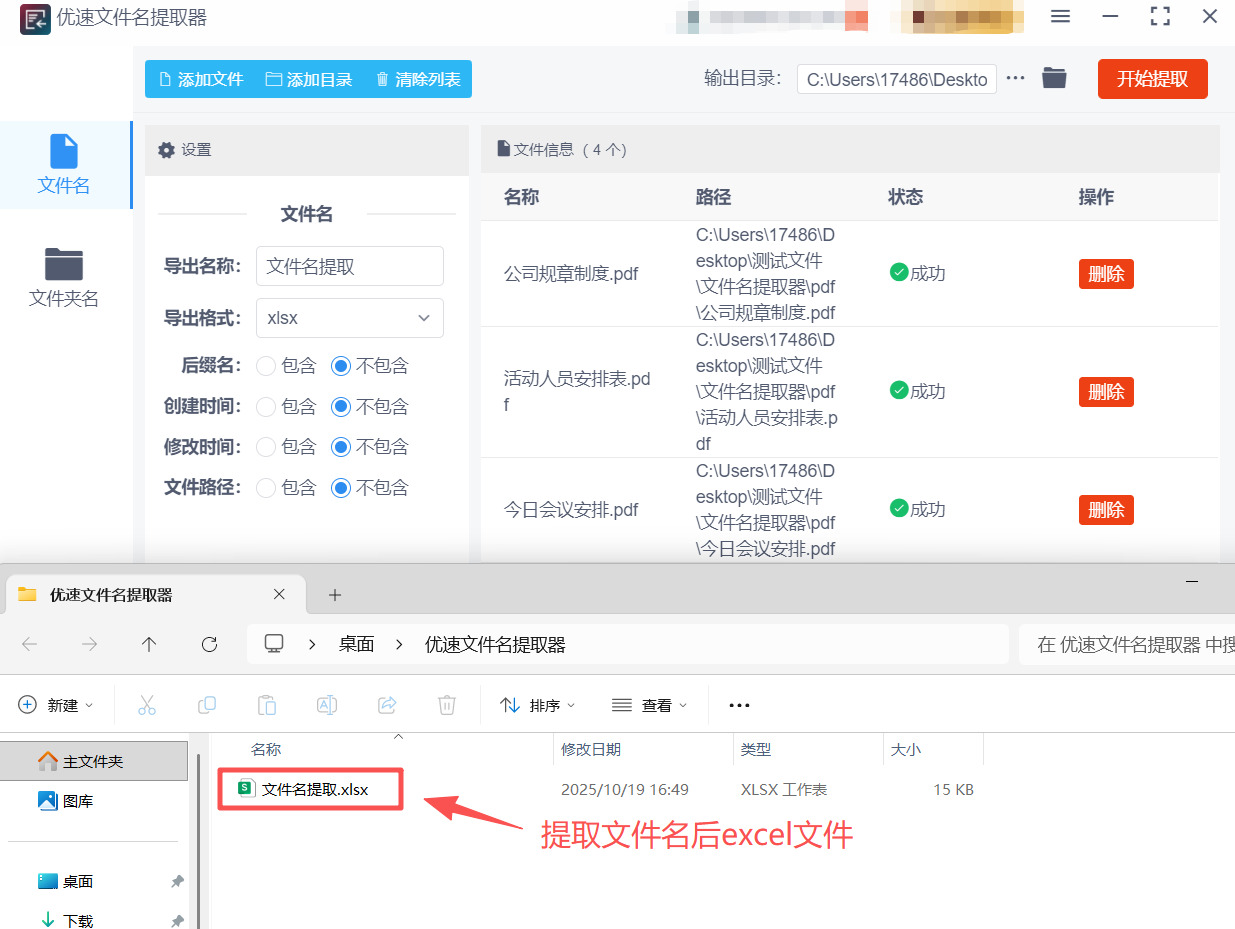Click the app logo icon in title bar
Viewport: 1235px width, 929px height.
click(35, 19)
